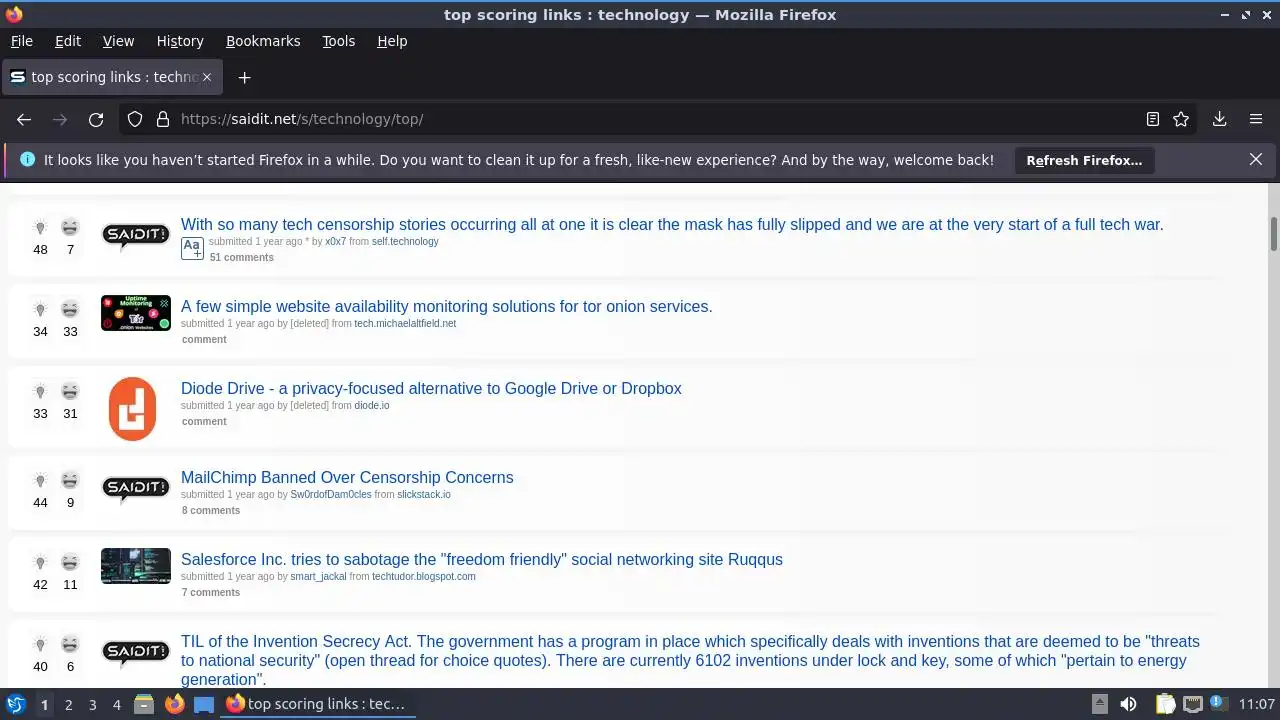Screen dimensions: 1280x720
Task: Vote funny on MailChimp Banned post
Action: click(x=70, y=480)
